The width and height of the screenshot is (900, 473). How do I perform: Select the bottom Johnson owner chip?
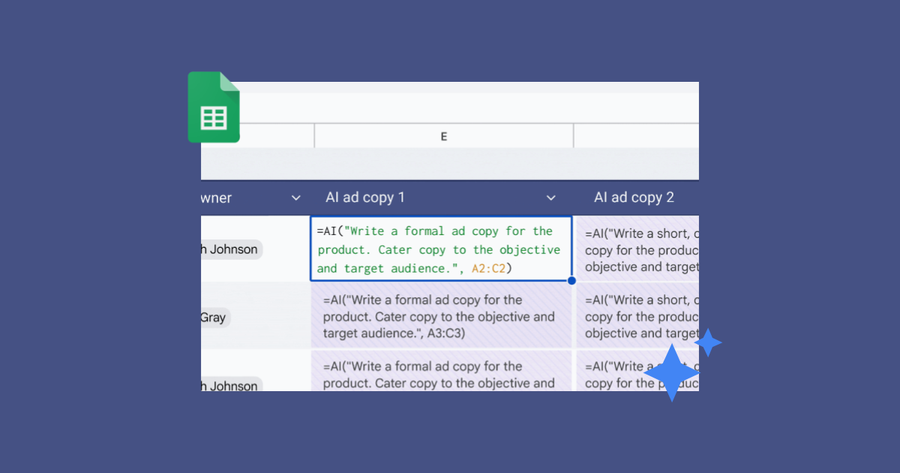(x=231, y=385)
